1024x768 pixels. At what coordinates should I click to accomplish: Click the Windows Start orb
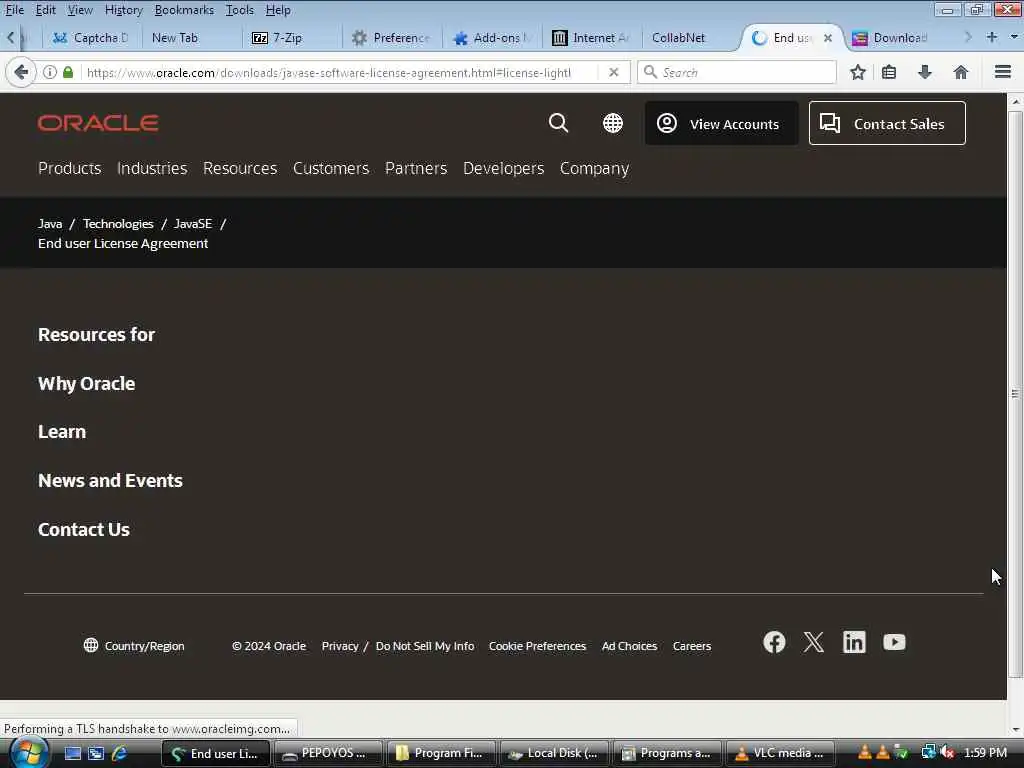[27, 752]
